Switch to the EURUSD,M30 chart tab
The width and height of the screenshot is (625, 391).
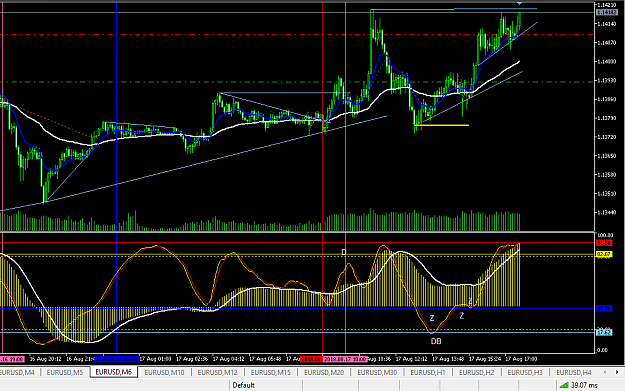click(x=377, y=372)
